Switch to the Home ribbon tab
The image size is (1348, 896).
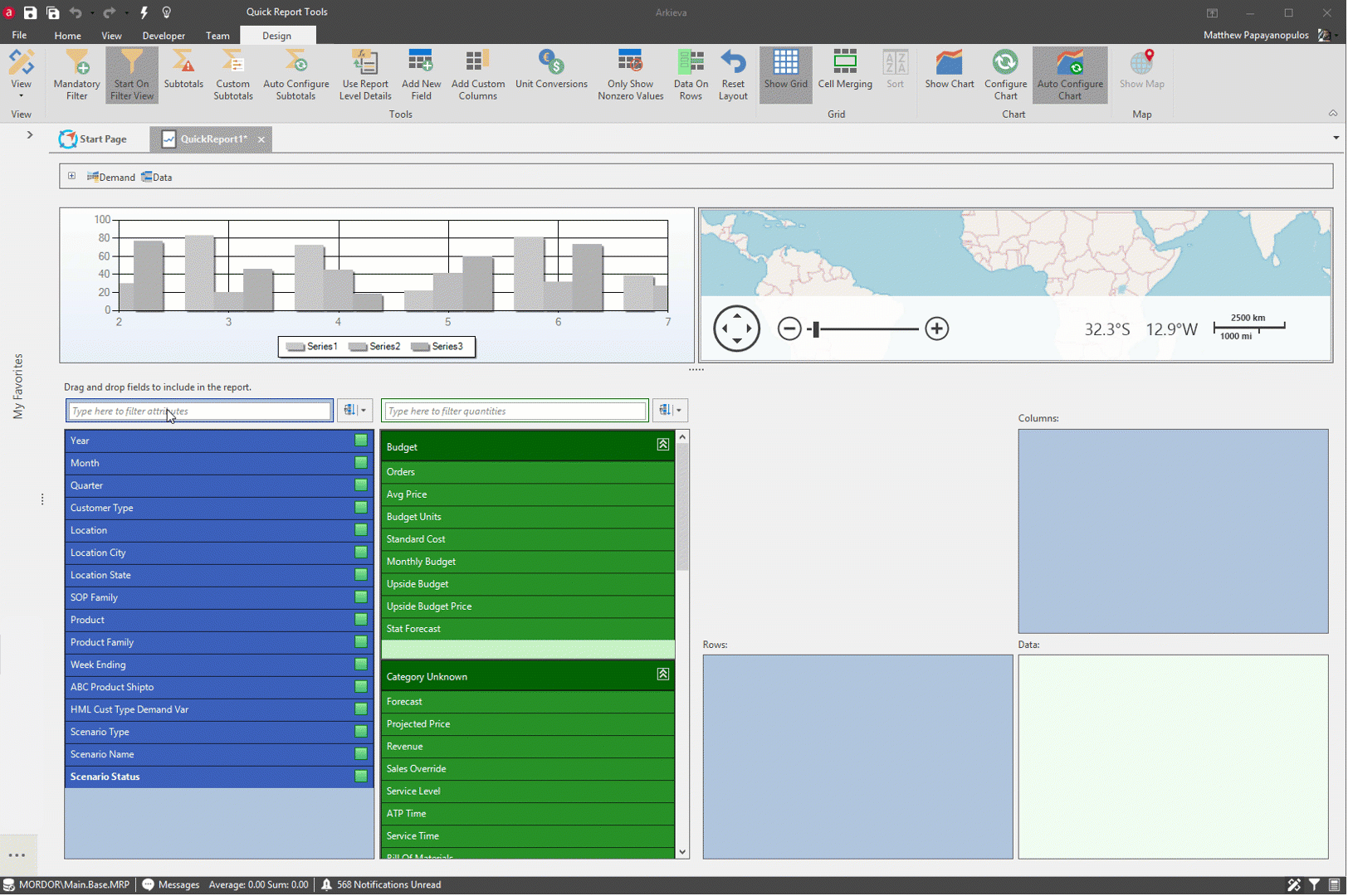(x=67, y=36)
